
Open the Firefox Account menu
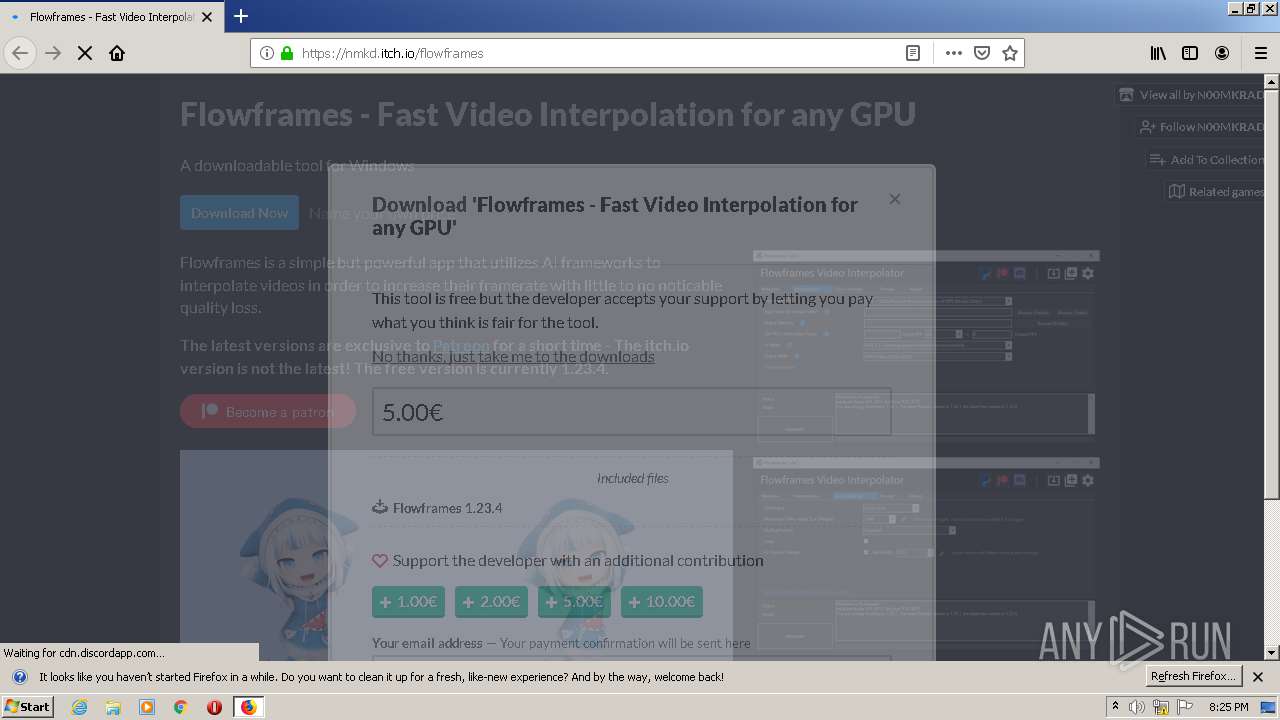click(1222, 53)
